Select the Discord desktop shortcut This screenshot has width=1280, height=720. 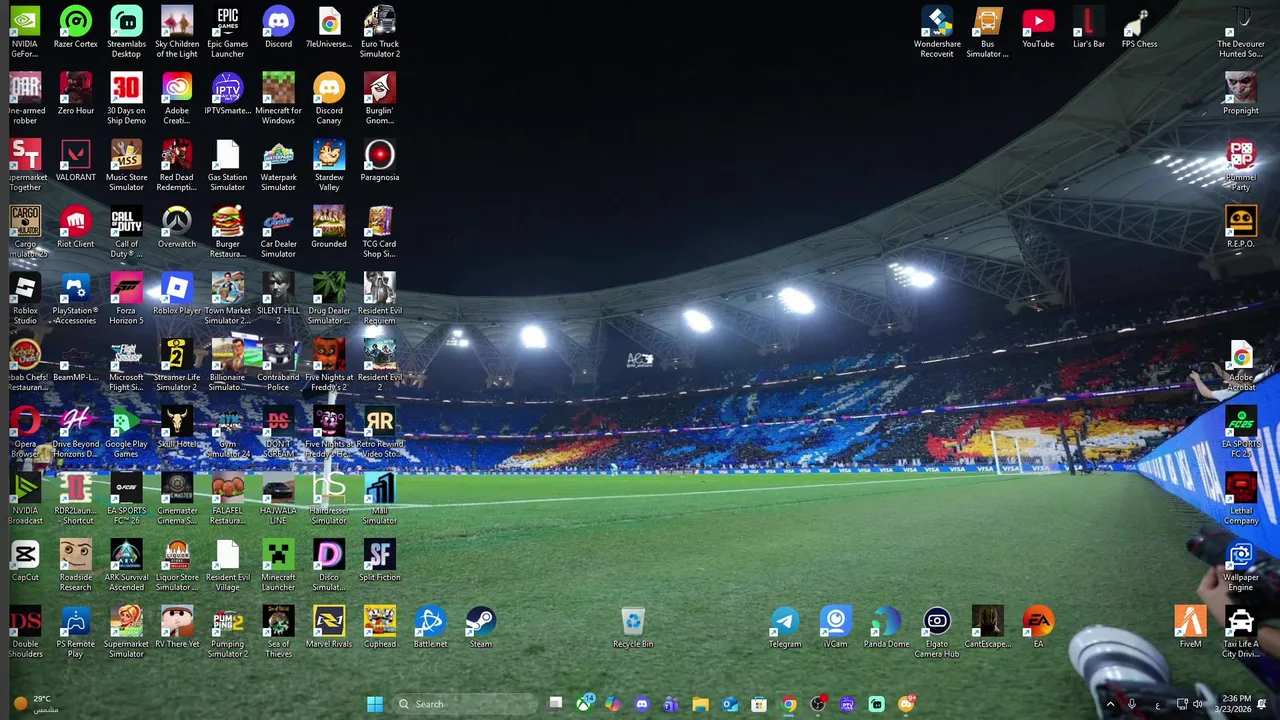coord(278,29)
